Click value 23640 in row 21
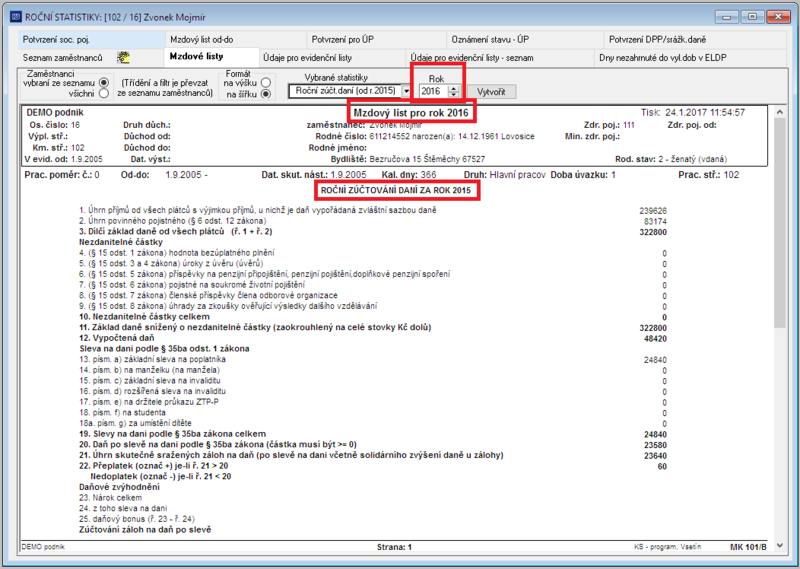Screen dimensions: 800x569 click(x=655, y=456)
